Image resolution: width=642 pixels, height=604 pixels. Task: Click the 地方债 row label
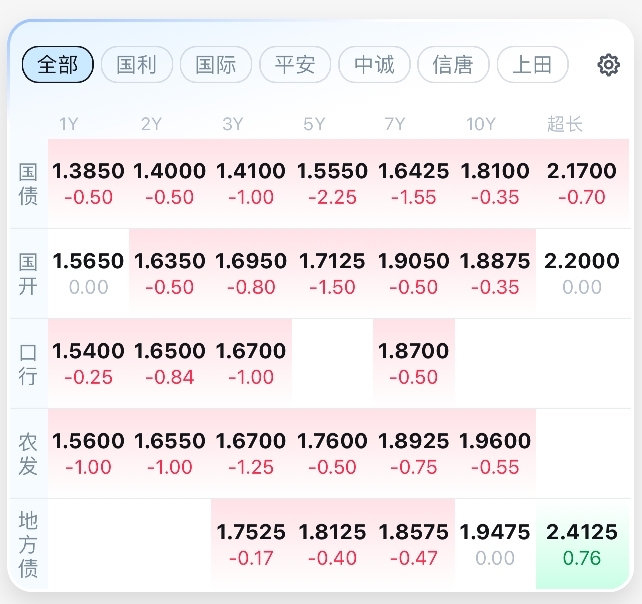click(x=28, y=543)
